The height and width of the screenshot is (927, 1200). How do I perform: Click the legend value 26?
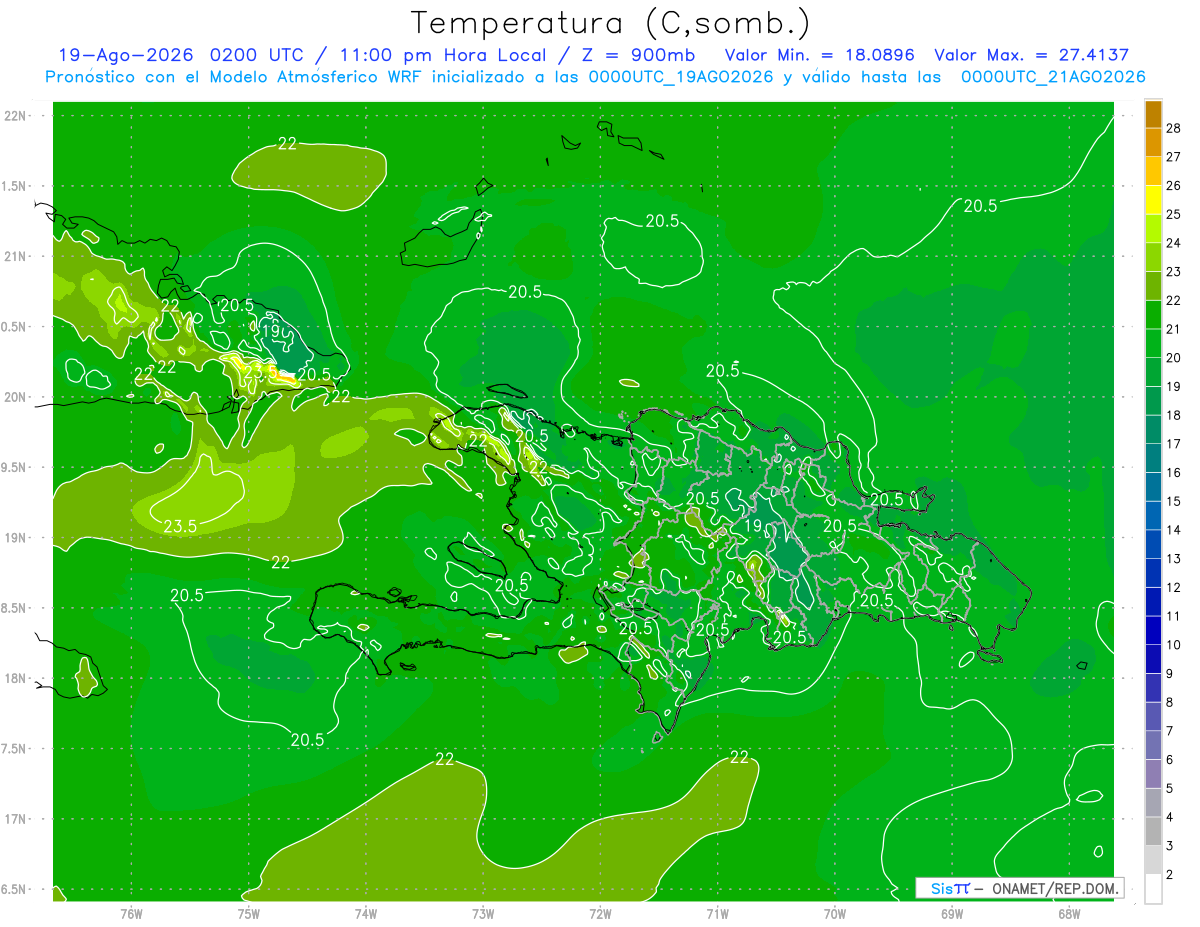(1174, 186)
